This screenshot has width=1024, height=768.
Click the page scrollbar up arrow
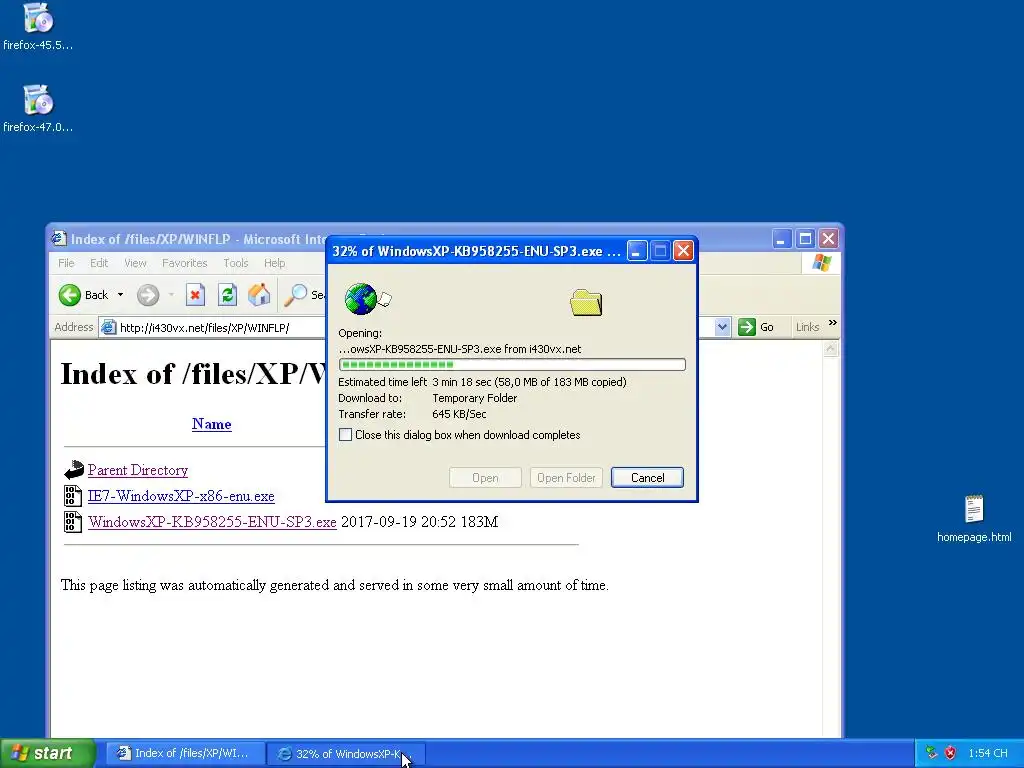point(831,349)
